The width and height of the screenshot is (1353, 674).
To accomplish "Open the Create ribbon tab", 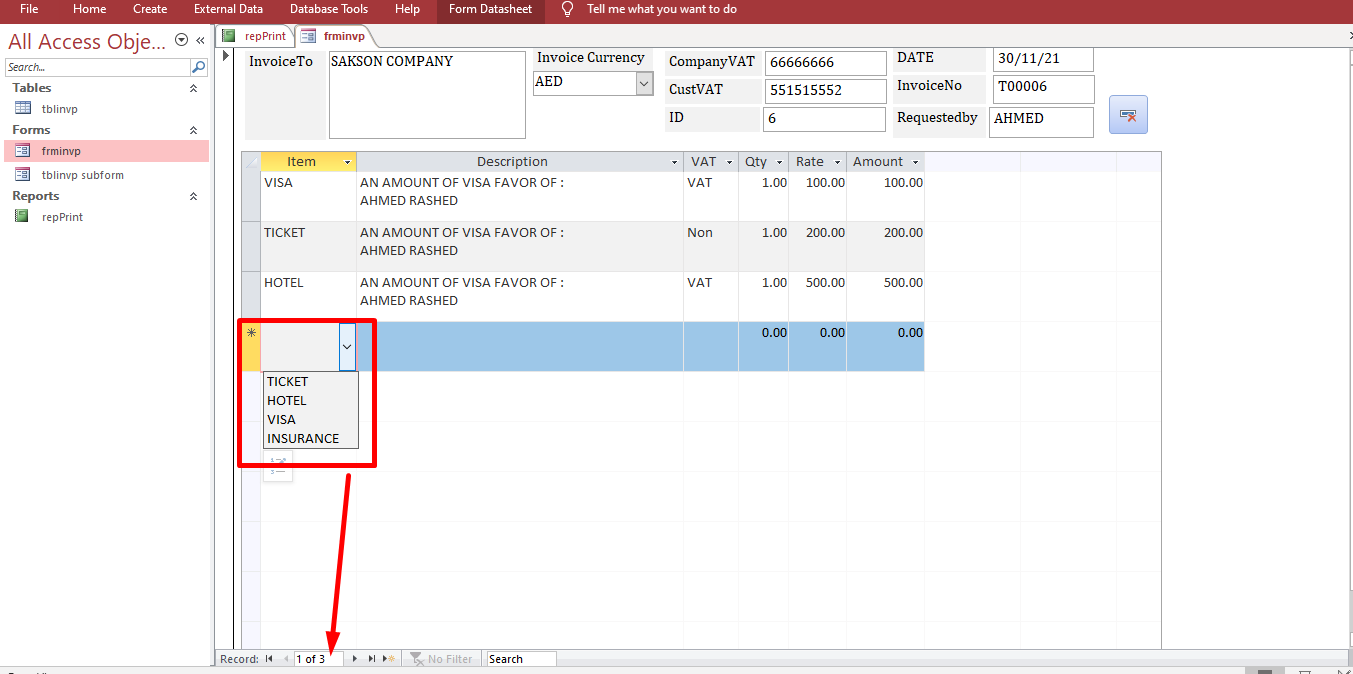I will click(x=150, y=9).
